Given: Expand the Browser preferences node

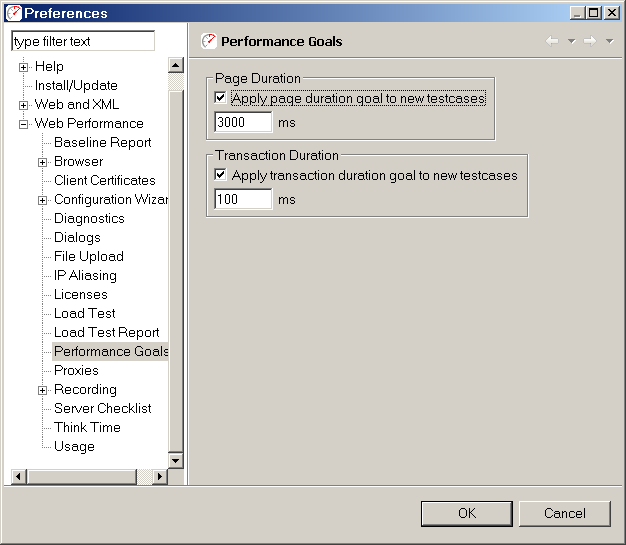Looking at the screenshot, I should [x=42, y=163].
